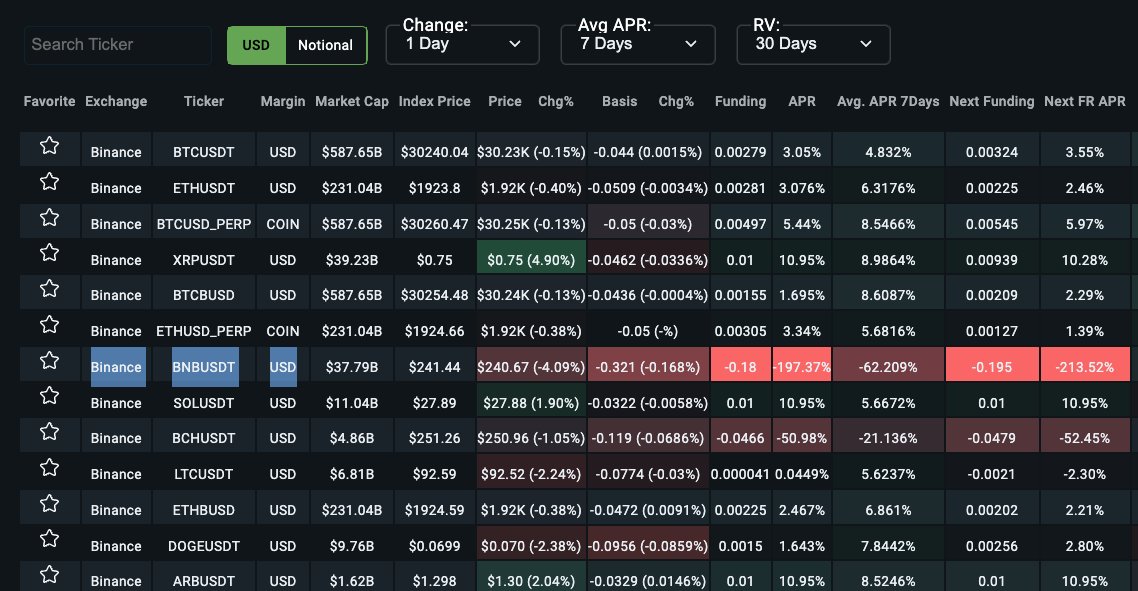Favorite the BTCUSD_PERP star icon
1138x591 pixels.
49,218
